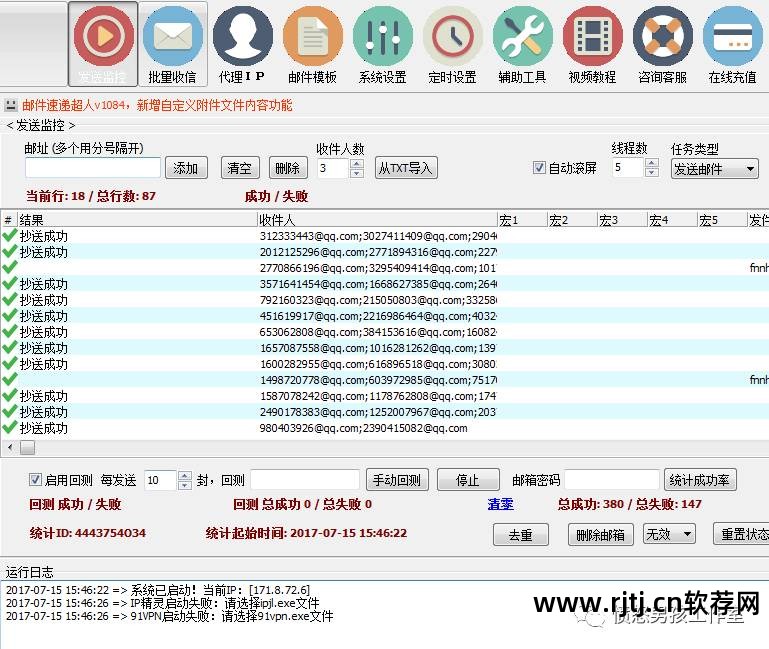Open the 无效 dropdown next to 删除邮箱
Image resolution: width=769 pixels, height=649 pixels.
pos(669,534)
